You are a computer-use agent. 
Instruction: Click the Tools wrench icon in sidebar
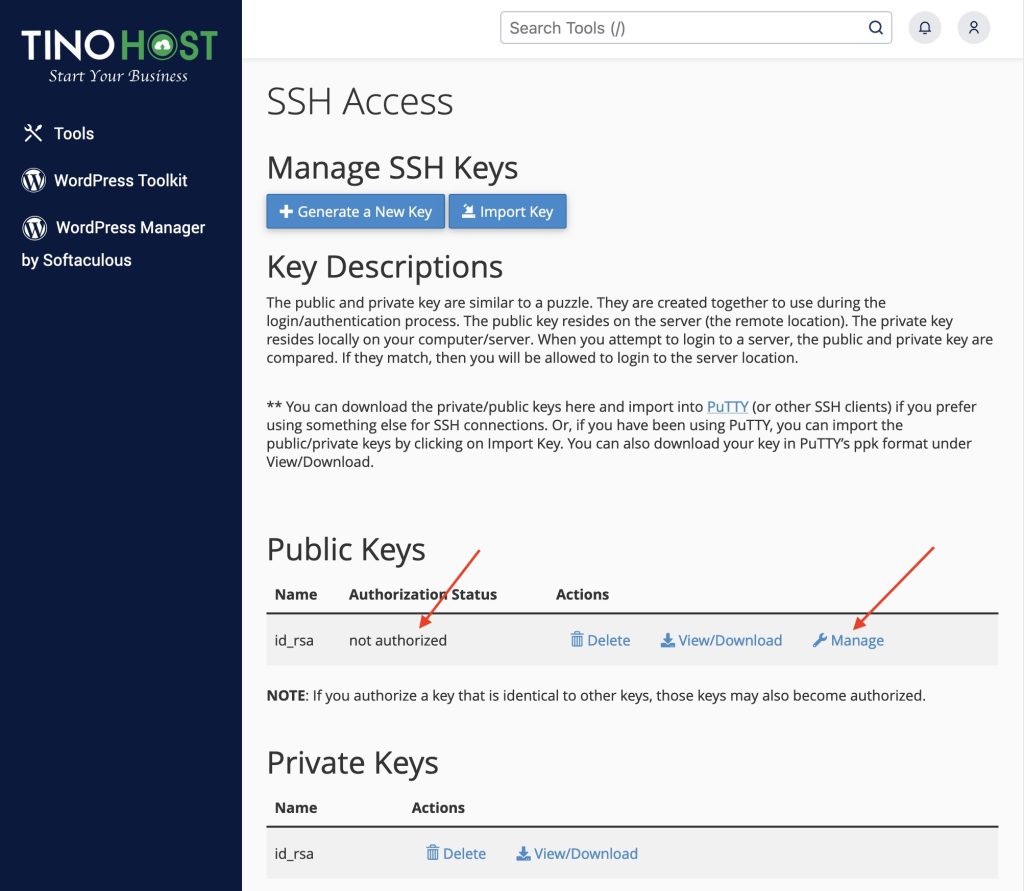(33, 133)
